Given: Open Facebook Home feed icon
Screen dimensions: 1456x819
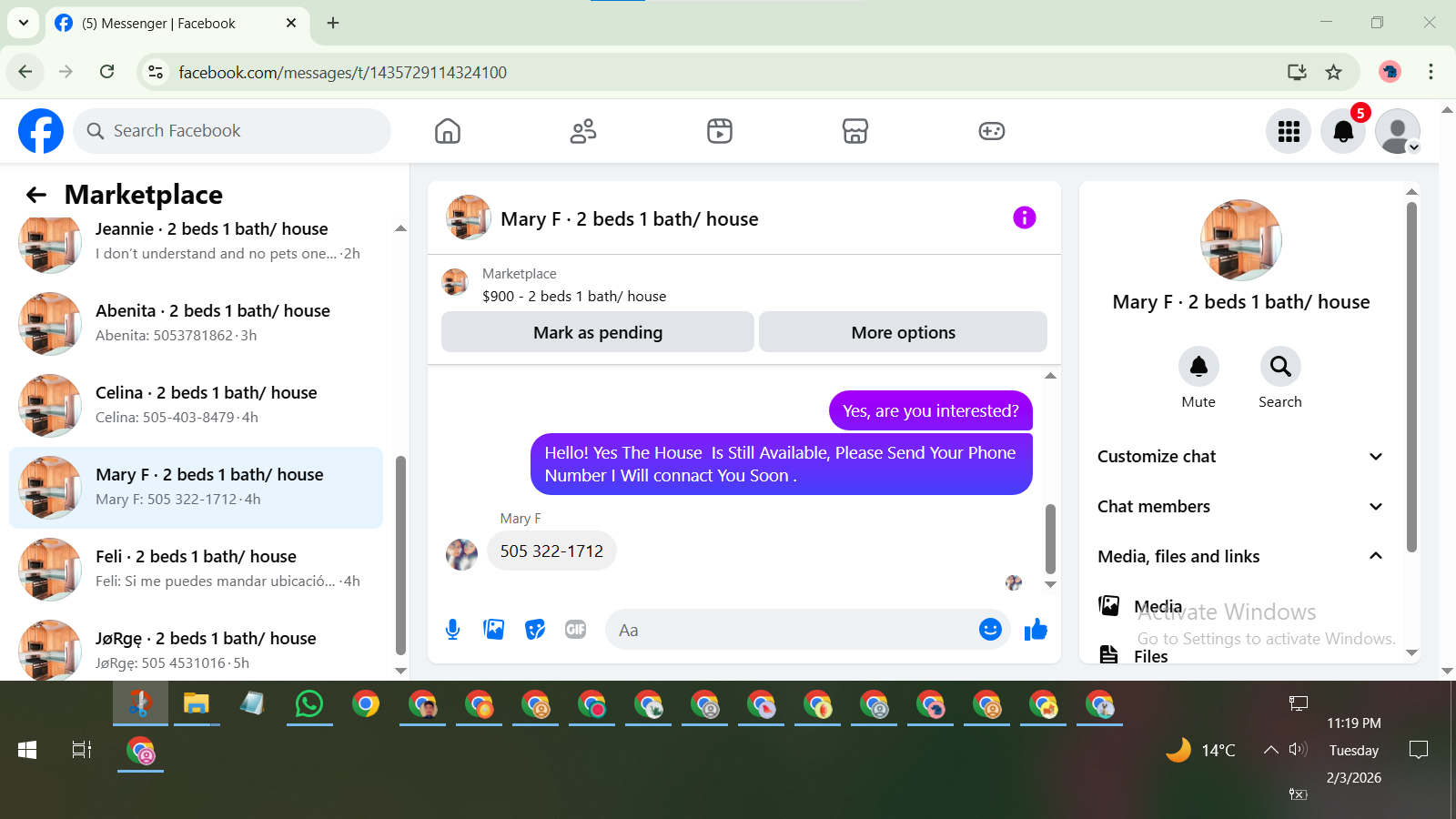Looking at the screenshot, I should pos(448,131).
